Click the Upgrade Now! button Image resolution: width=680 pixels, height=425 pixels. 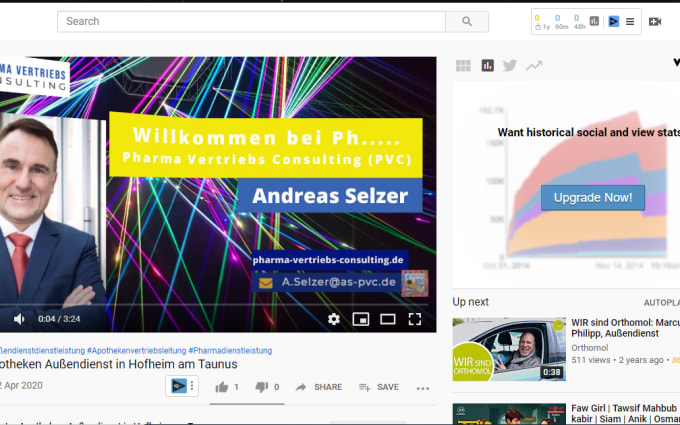tap(593, 198)
